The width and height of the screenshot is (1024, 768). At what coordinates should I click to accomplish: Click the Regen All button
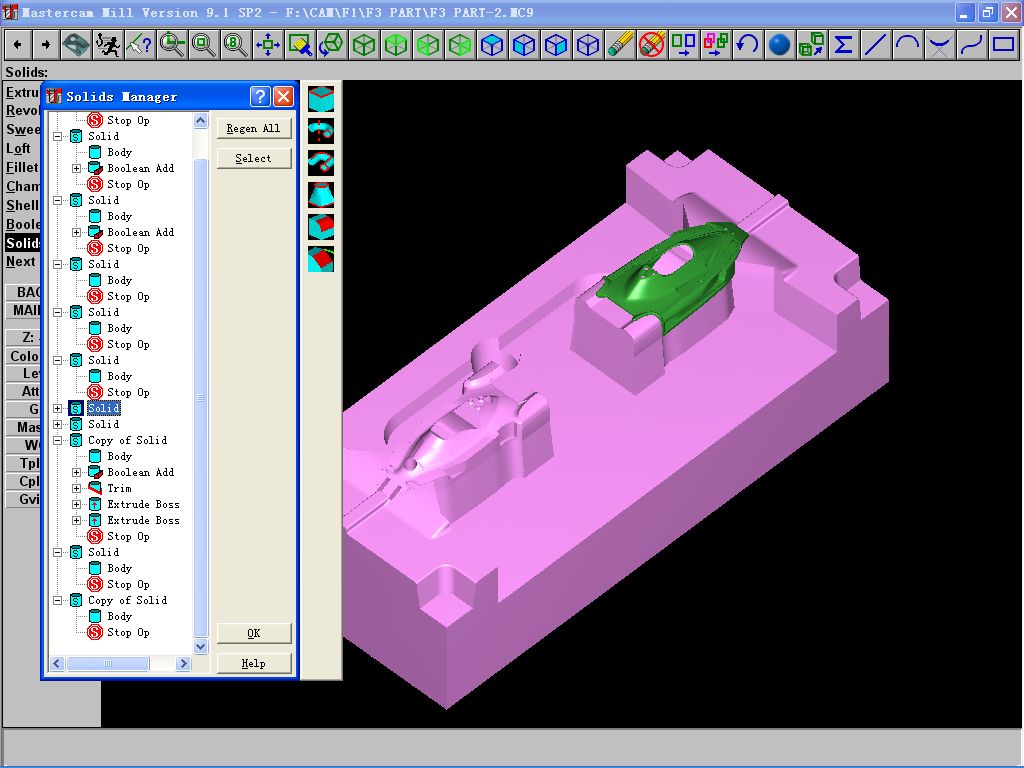pyautogui.click(x=253, y=129)
